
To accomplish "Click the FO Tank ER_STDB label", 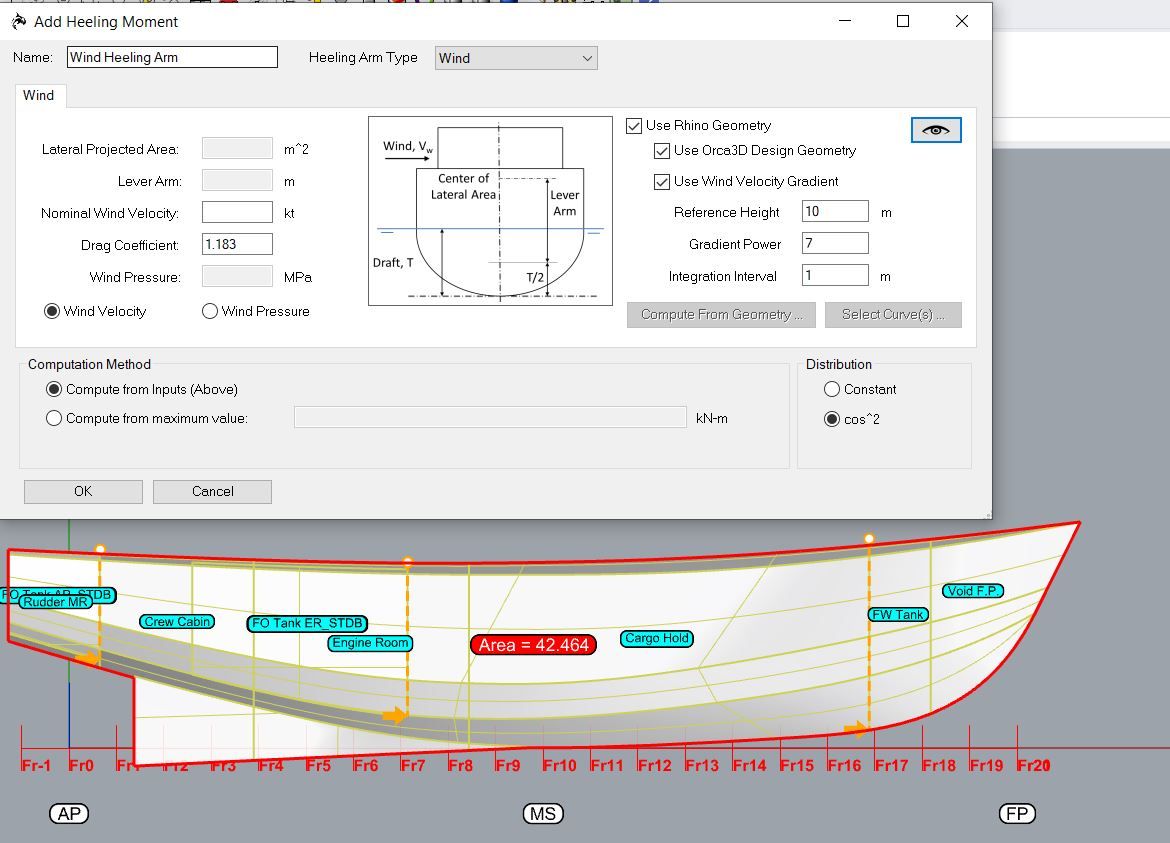I will point(307,623).
